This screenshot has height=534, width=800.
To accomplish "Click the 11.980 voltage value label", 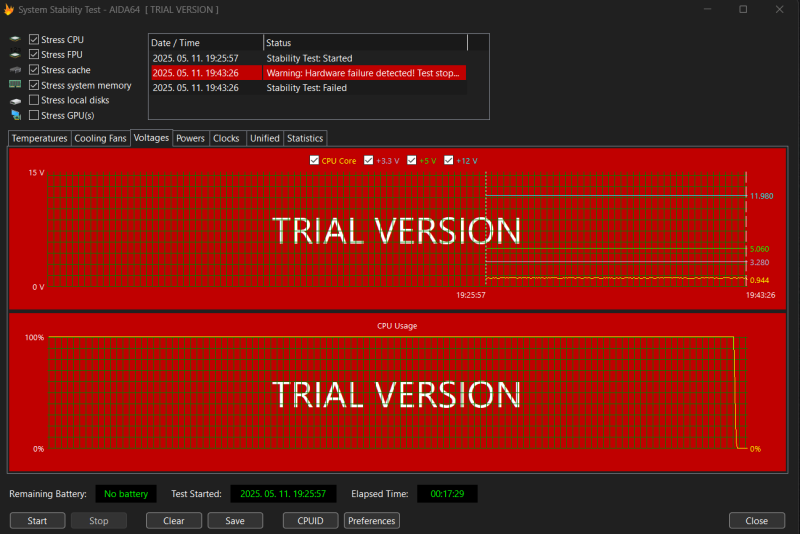I will pos(762,196).
